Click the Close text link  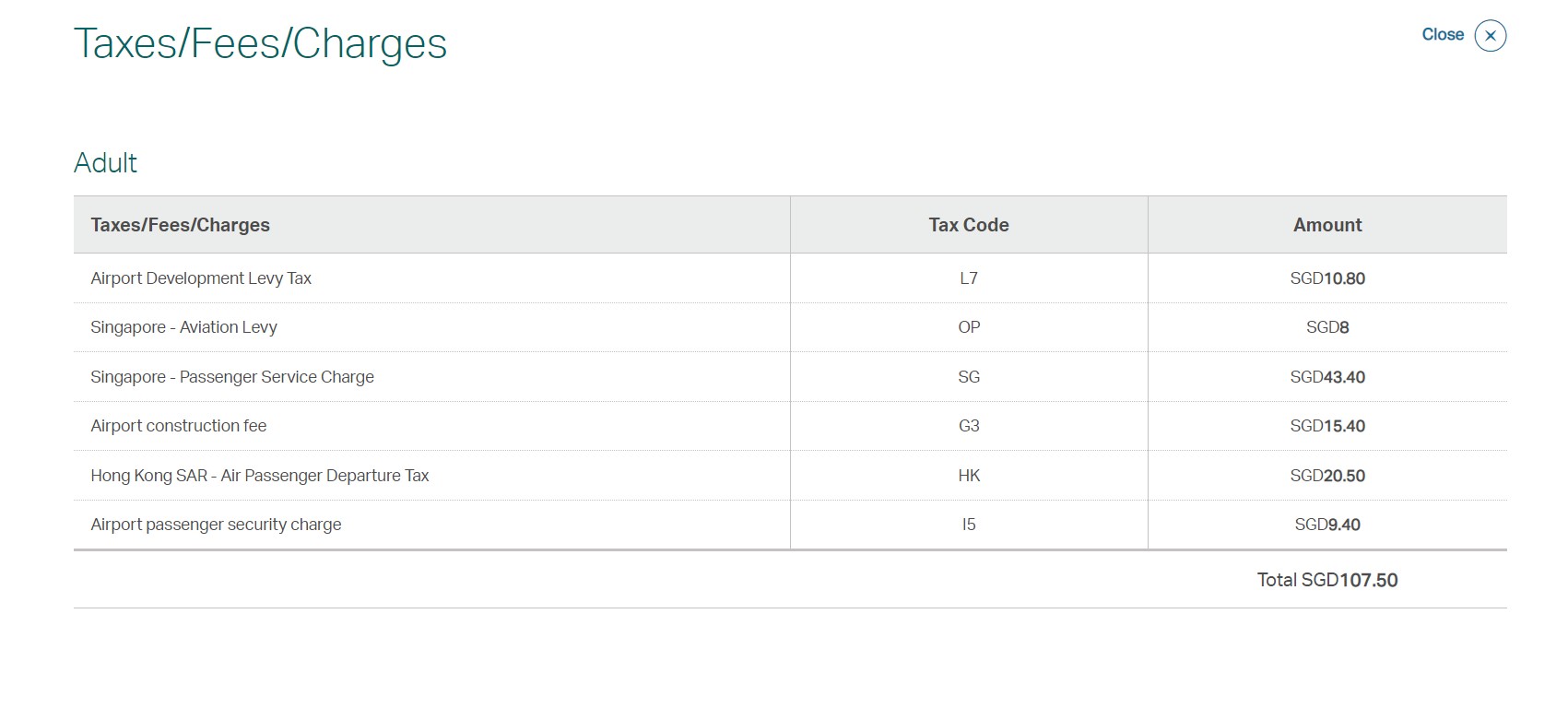[x=1443, y=34]
